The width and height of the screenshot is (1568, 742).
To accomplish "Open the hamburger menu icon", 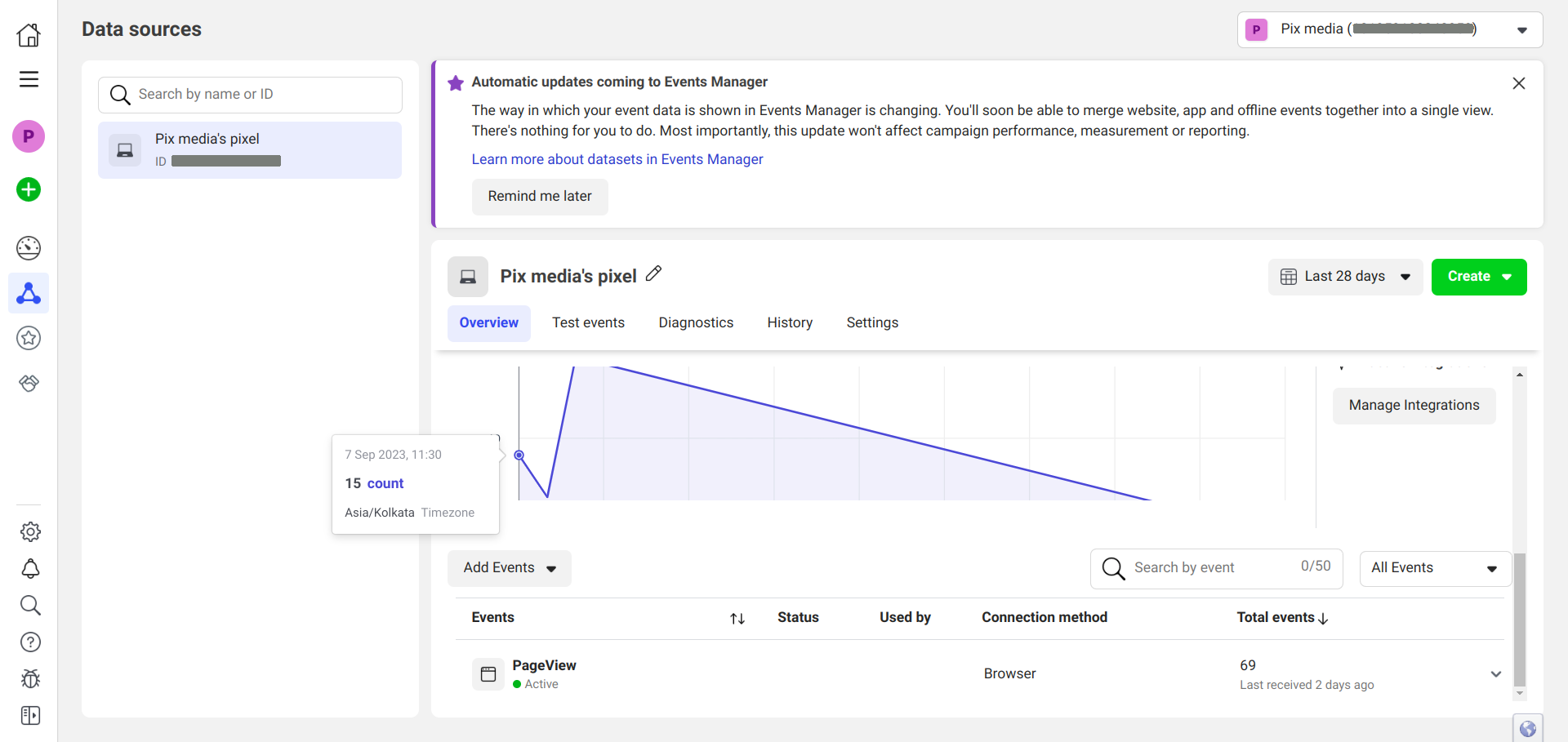I will coord(29,79).
